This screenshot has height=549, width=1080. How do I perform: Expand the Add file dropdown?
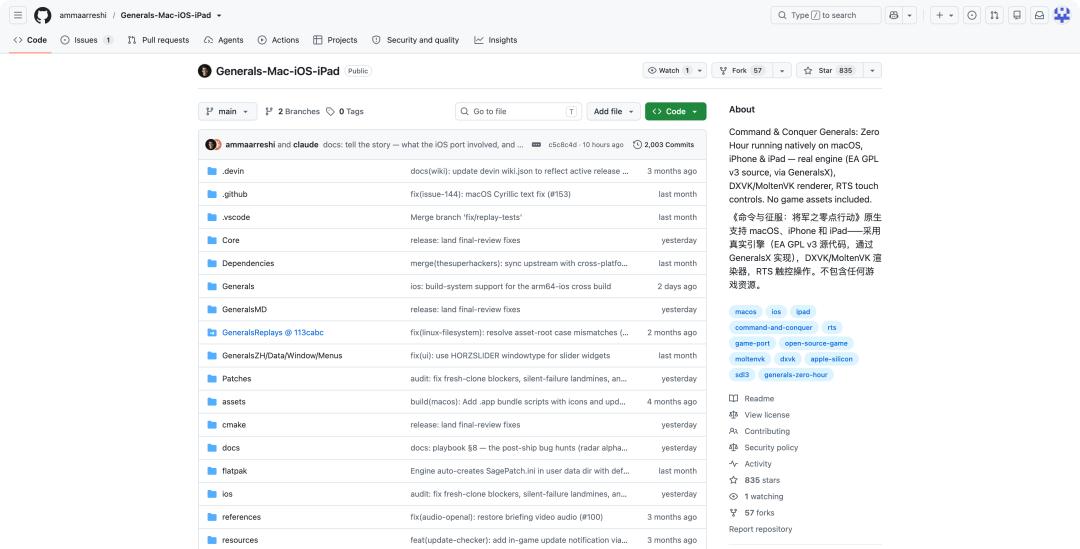coord(614,111)
